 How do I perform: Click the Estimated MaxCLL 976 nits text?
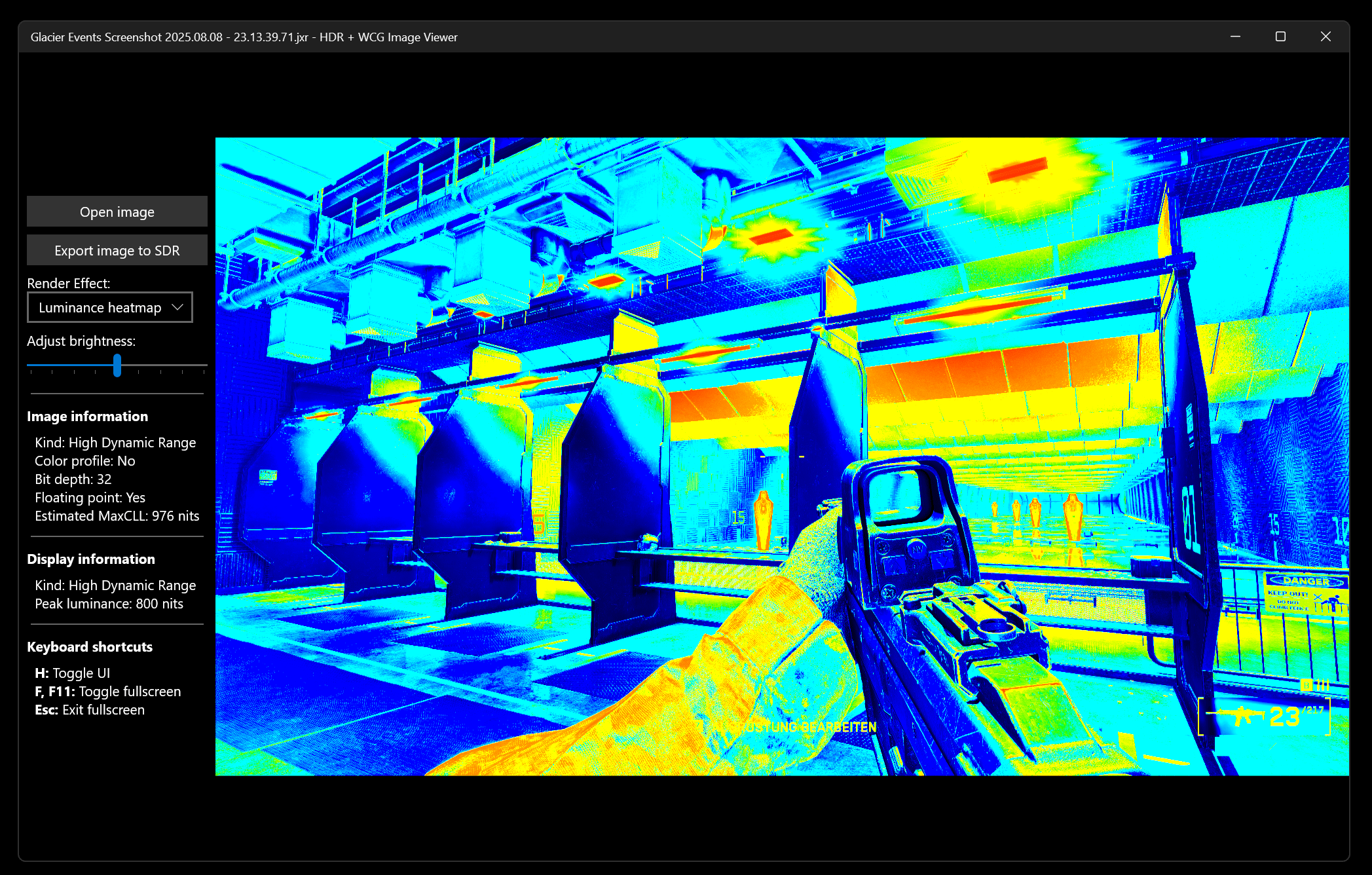point(117,515)
